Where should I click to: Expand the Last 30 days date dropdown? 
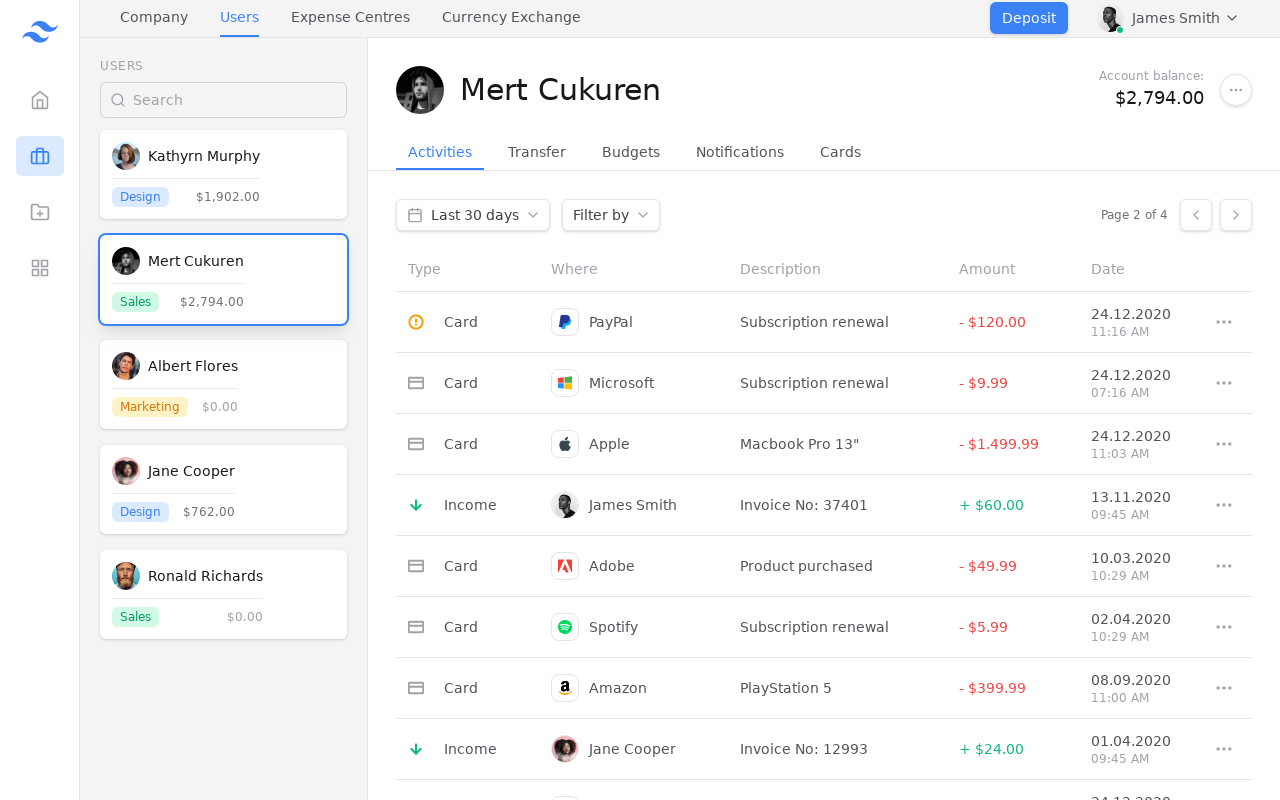(x=473, y=215)
